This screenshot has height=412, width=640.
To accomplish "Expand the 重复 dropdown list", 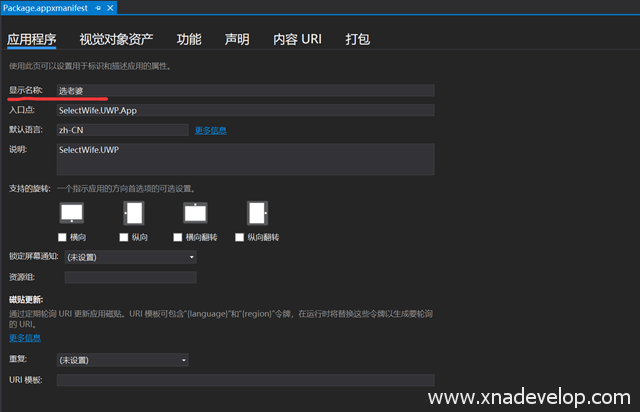I will pos(122,360).
